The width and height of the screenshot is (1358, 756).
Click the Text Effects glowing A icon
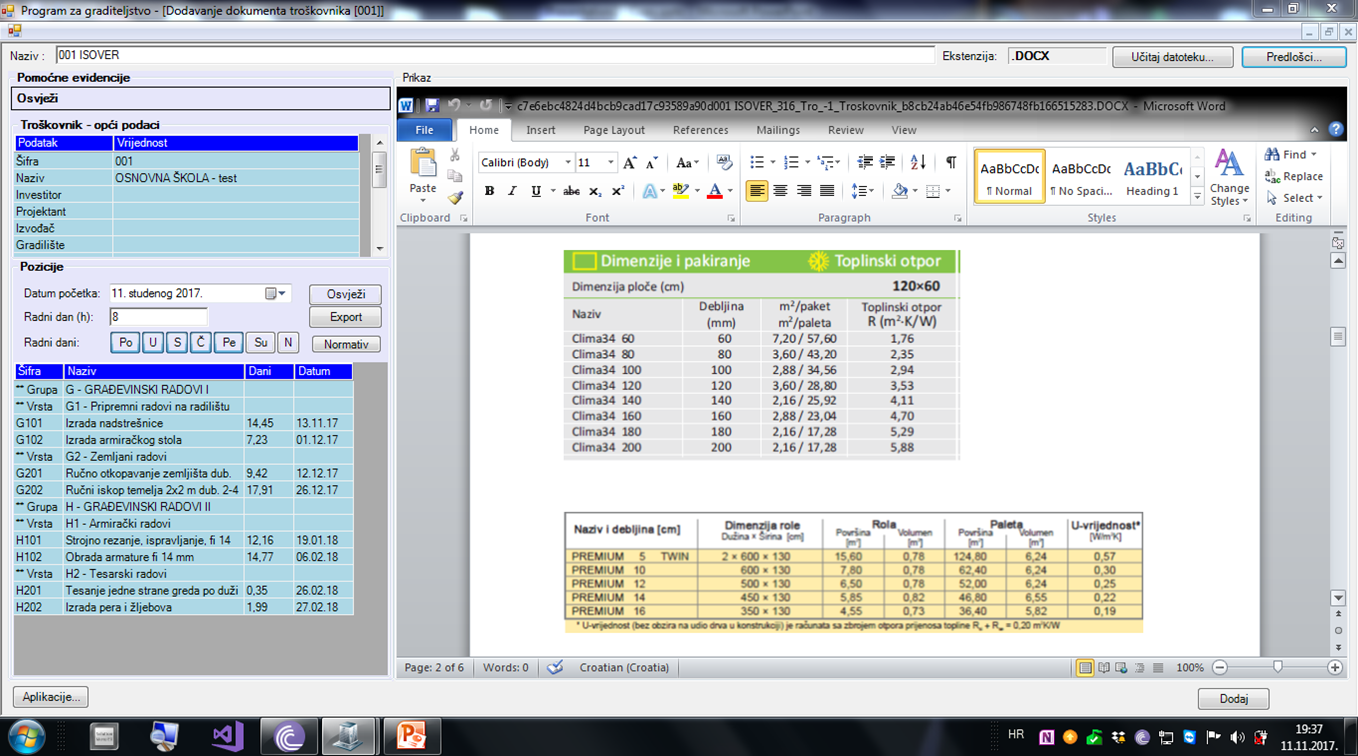tap(648, 191)
